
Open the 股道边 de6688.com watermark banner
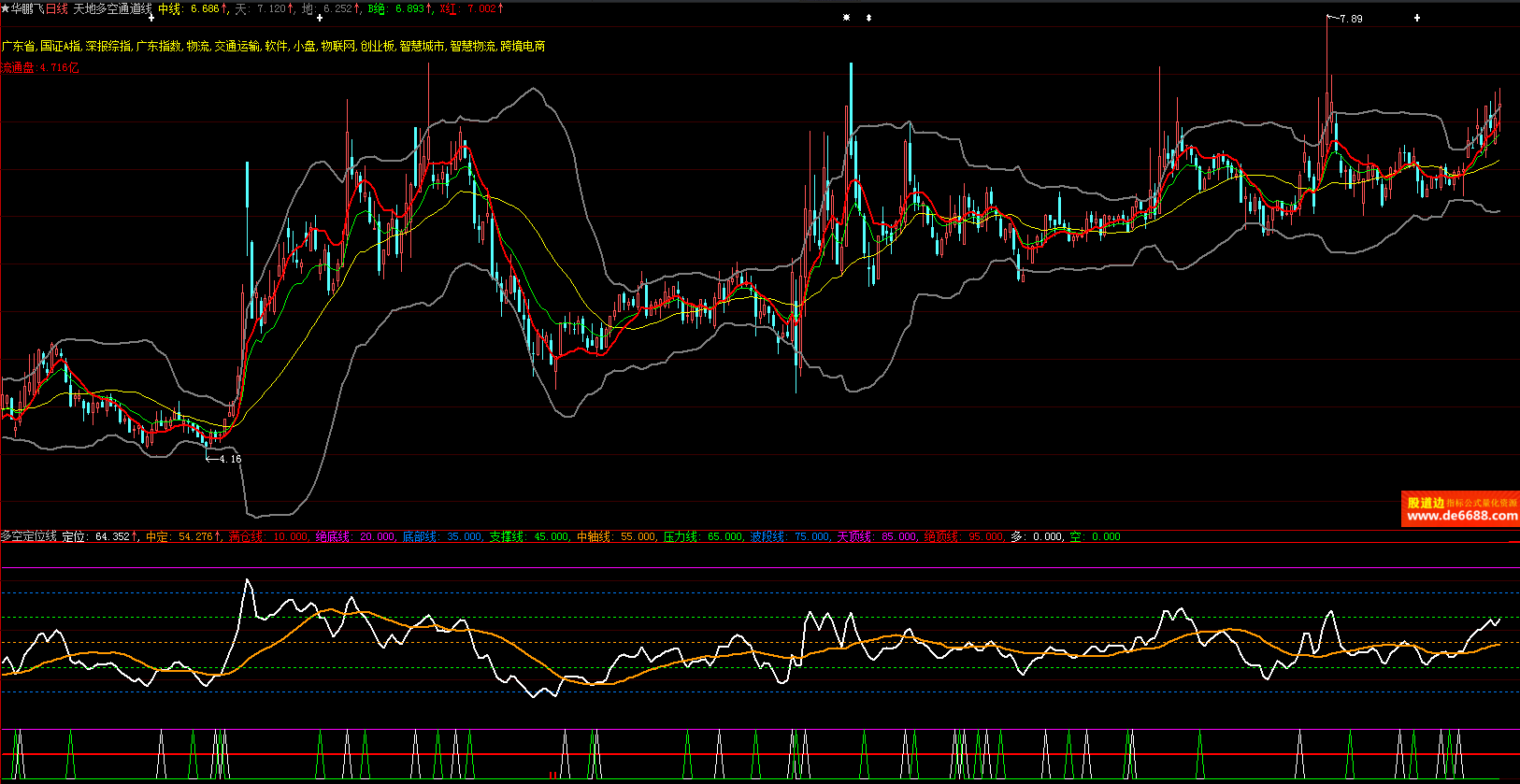pos(1460,509)
